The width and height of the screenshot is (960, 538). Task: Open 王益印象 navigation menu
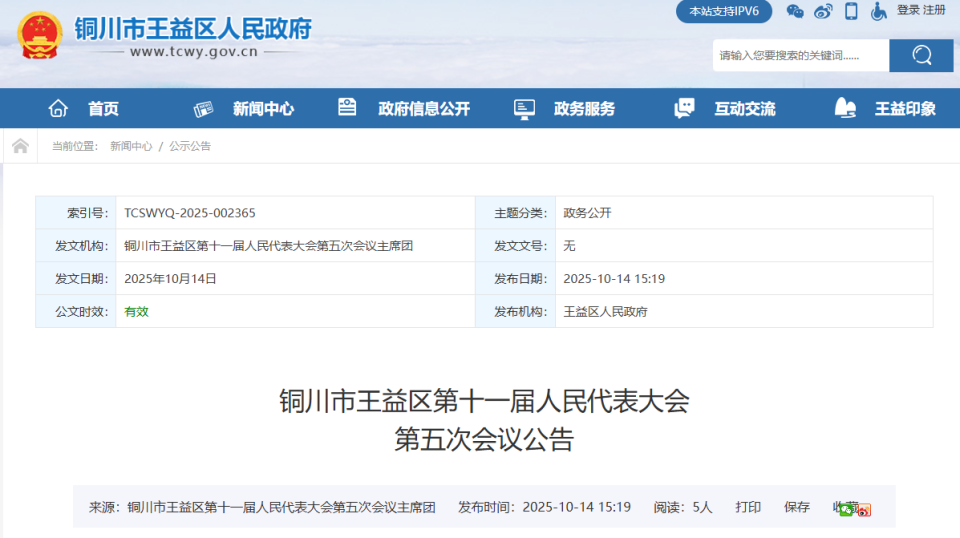pyautogui.click(x=905, y=109)
